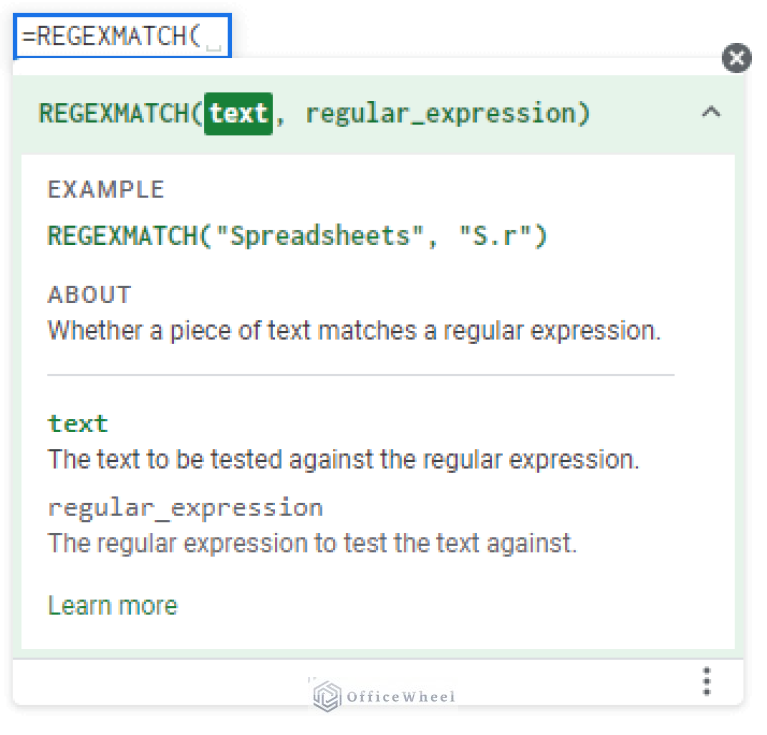Click the EXAMPLE section heading
This screenshot has height=735, width=767.
pyautogui.click(x=106, y=190)
